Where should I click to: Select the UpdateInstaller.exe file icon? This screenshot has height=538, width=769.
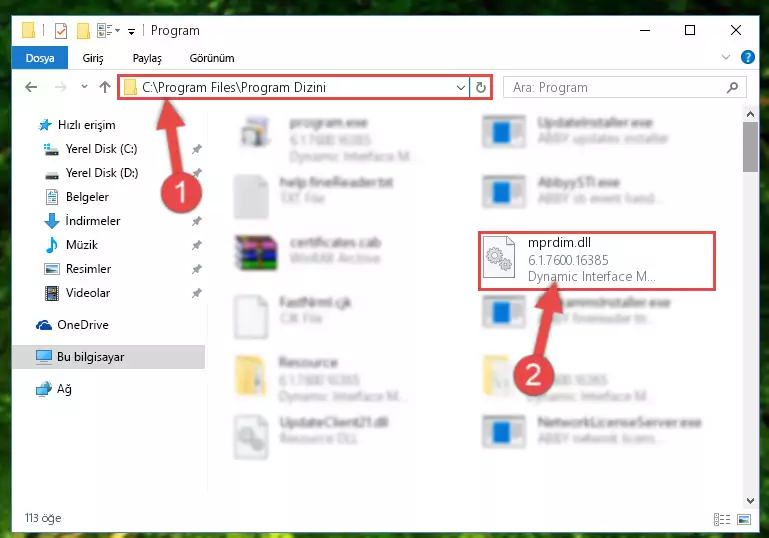point(504,131)
